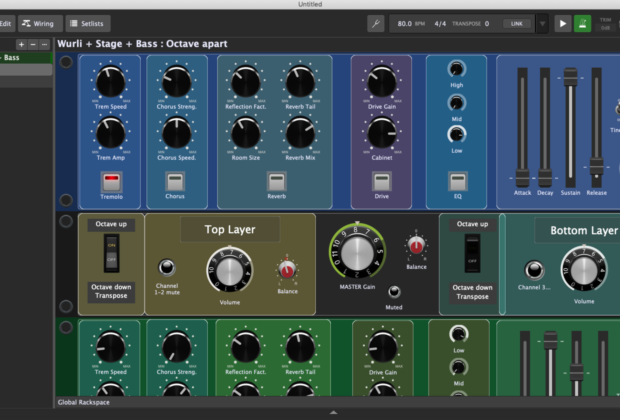
Task: Click the Reverb Tail knob in blue panel
Action: pos(300,81)
